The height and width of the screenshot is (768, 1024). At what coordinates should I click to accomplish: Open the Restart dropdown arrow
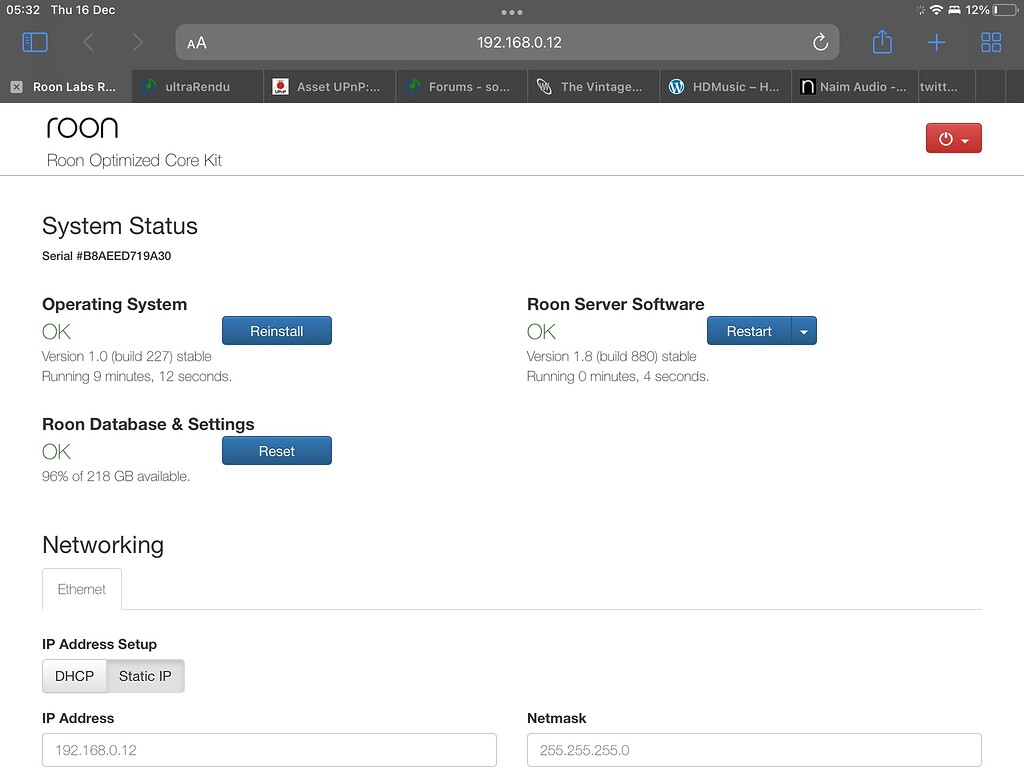coord(805,330)
